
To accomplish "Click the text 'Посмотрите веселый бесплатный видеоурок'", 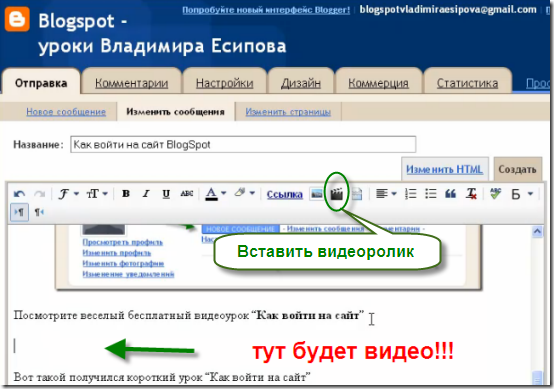I will click(x=131, y=315).
